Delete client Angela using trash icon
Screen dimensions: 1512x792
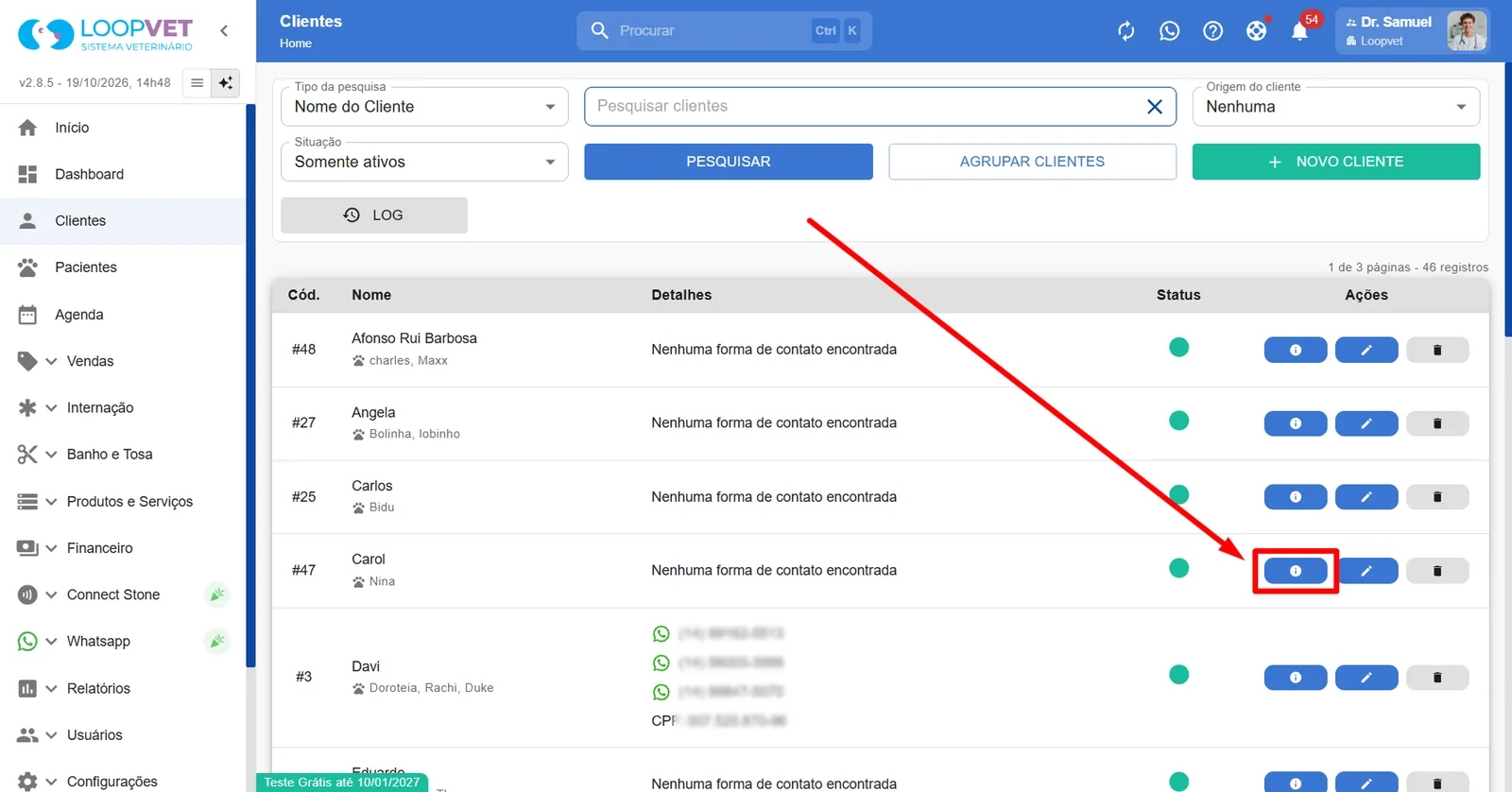1437,423
